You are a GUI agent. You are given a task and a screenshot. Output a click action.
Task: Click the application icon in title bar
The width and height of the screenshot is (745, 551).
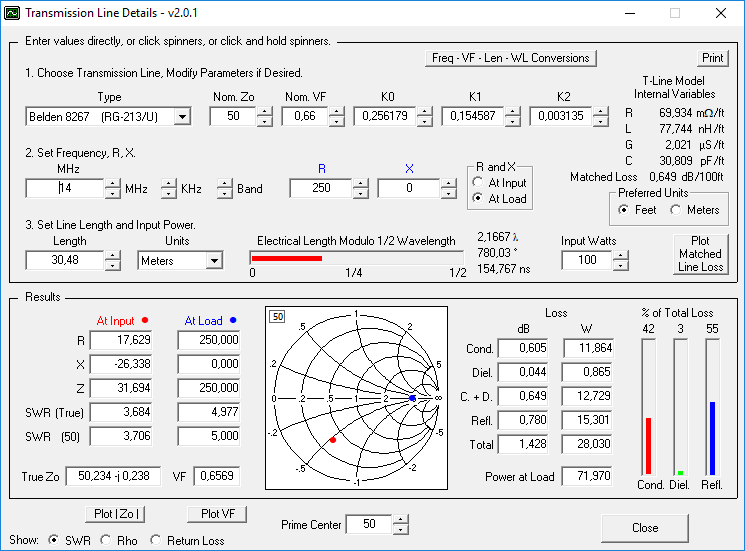(11, 13)
